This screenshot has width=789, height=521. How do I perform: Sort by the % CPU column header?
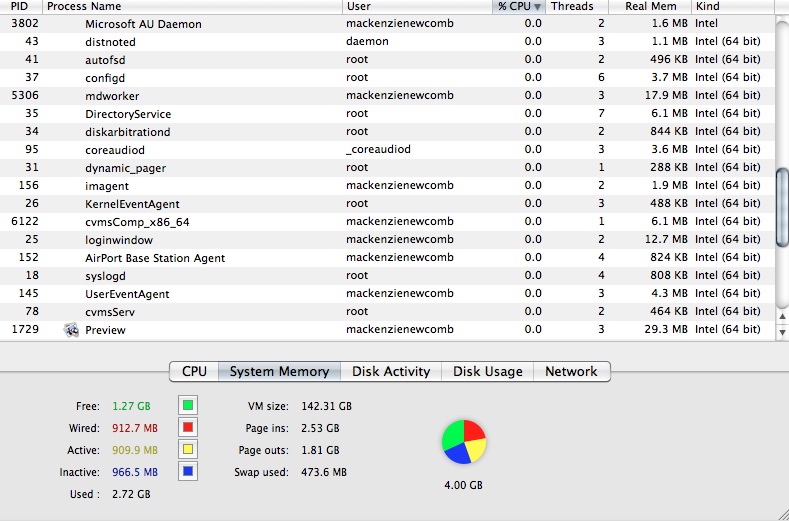(x=519, y=7)
